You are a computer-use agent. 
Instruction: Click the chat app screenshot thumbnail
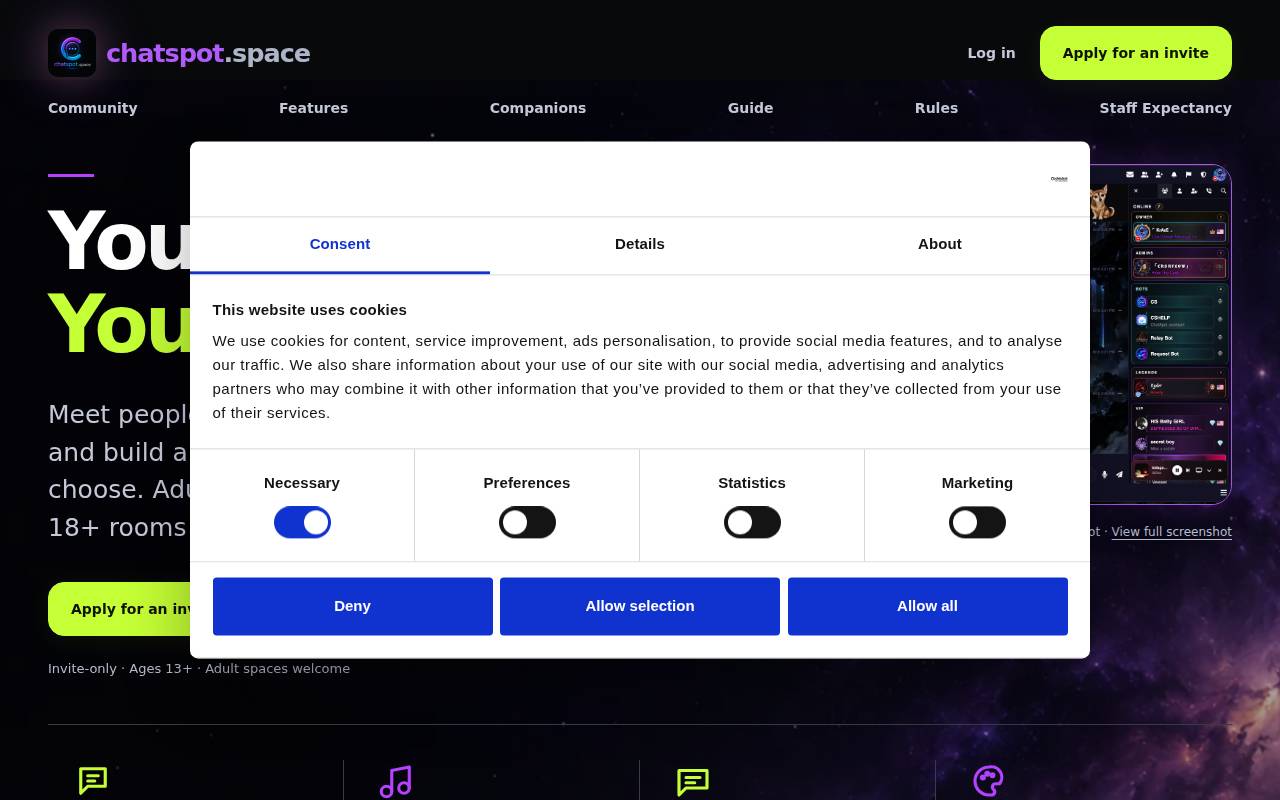(x=1160, y=335)
